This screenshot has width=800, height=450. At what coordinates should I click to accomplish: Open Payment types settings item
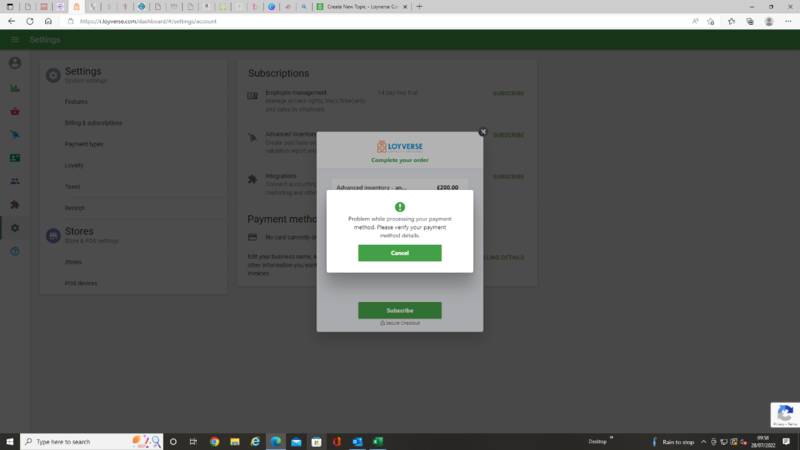[84, 144]
